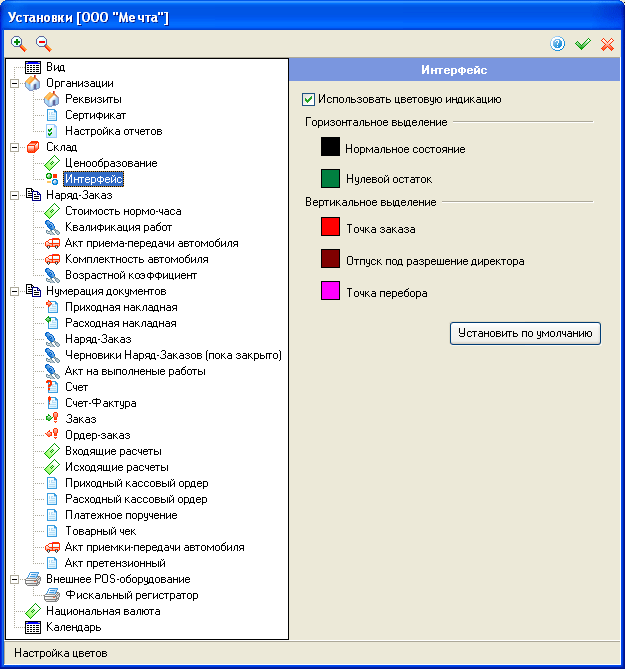625x669 pixels.
Task: Click the printer icon beside Фискальный регистратор
Action: (52, 595)
